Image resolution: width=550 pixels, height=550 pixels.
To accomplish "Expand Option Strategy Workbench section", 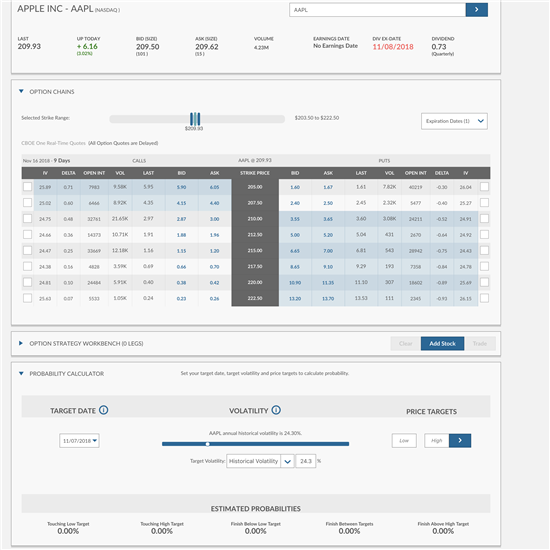I will pyautogui.click(x=21, y=343).
